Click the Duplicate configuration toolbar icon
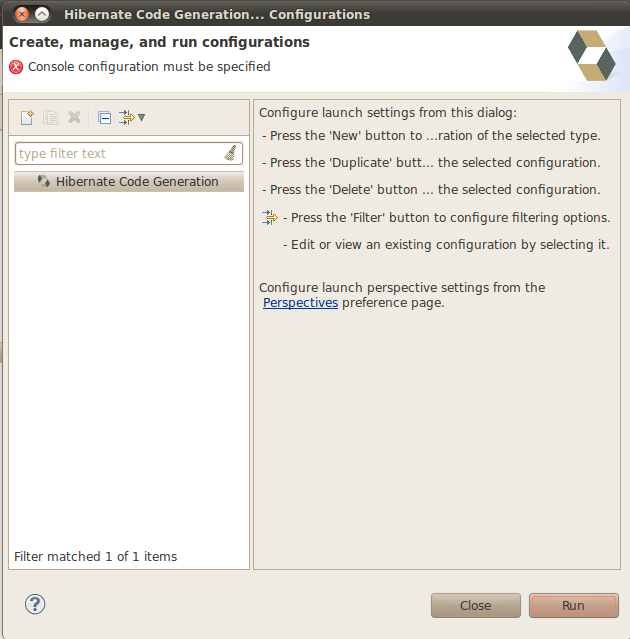Viewport: 630px width, 639px height. pyautogui.click(x=51, y=118)
